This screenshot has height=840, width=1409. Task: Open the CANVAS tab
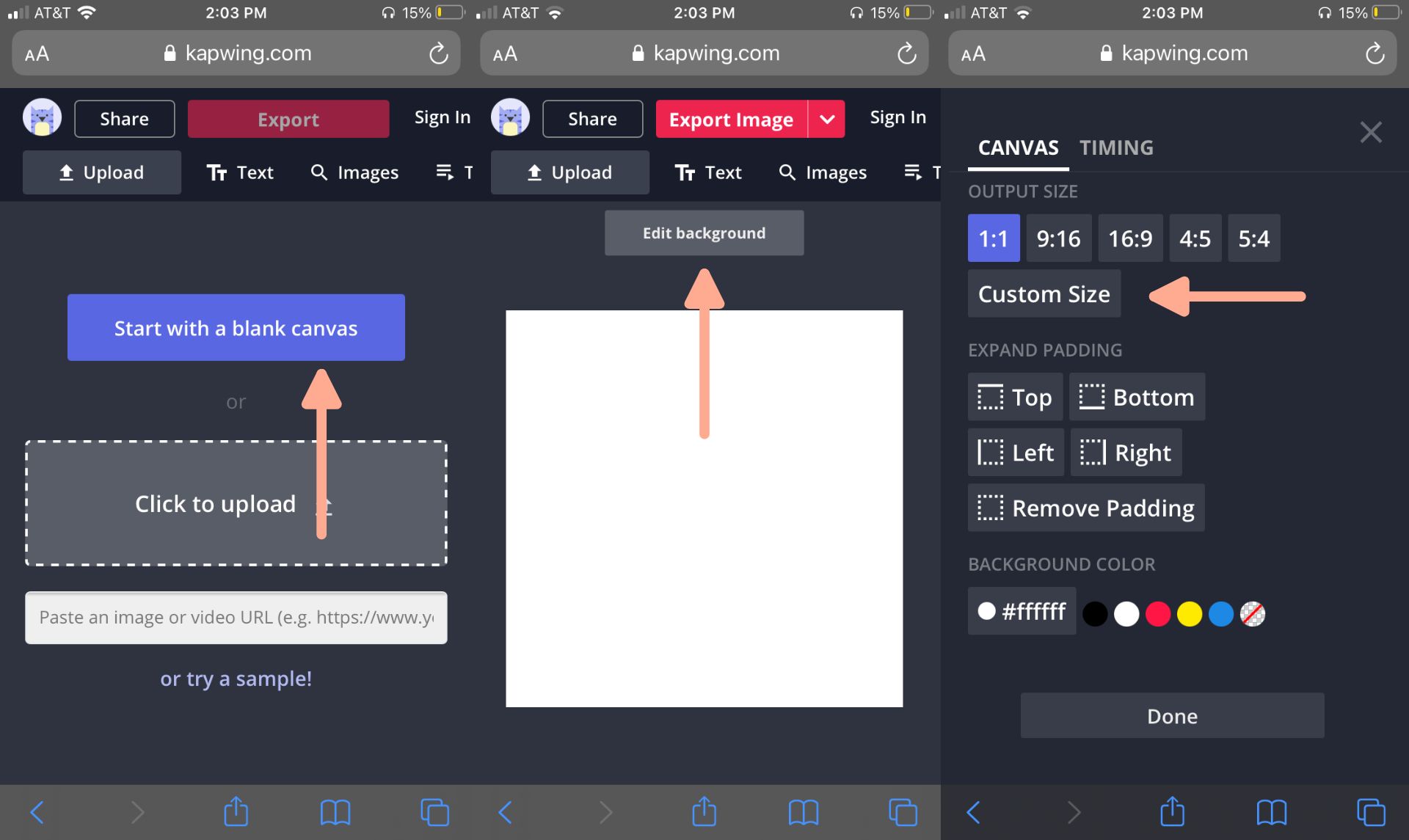1018,147
